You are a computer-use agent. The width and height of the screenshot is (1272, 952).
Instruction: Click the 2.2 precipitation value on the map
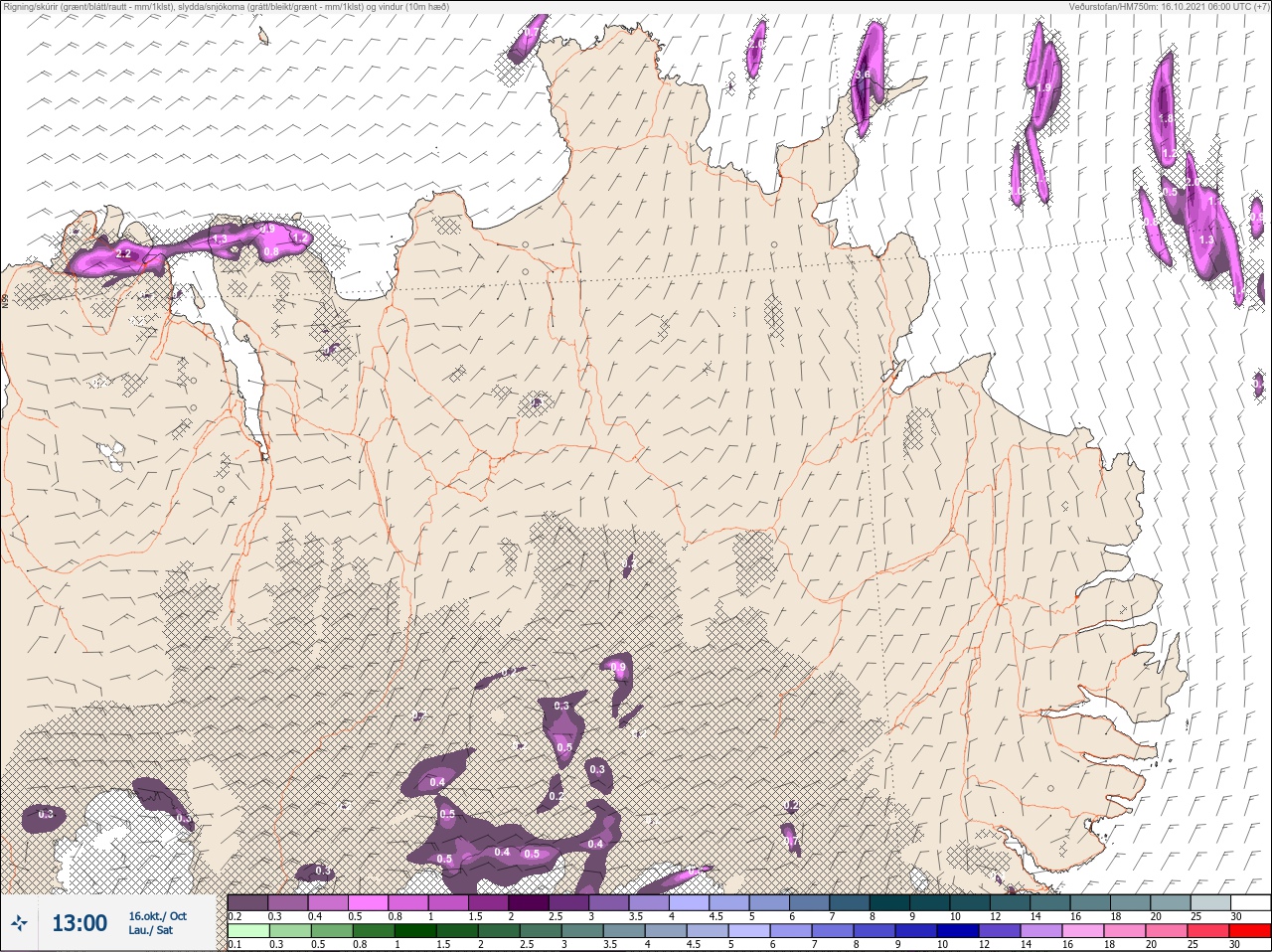[x=124, y=254]
